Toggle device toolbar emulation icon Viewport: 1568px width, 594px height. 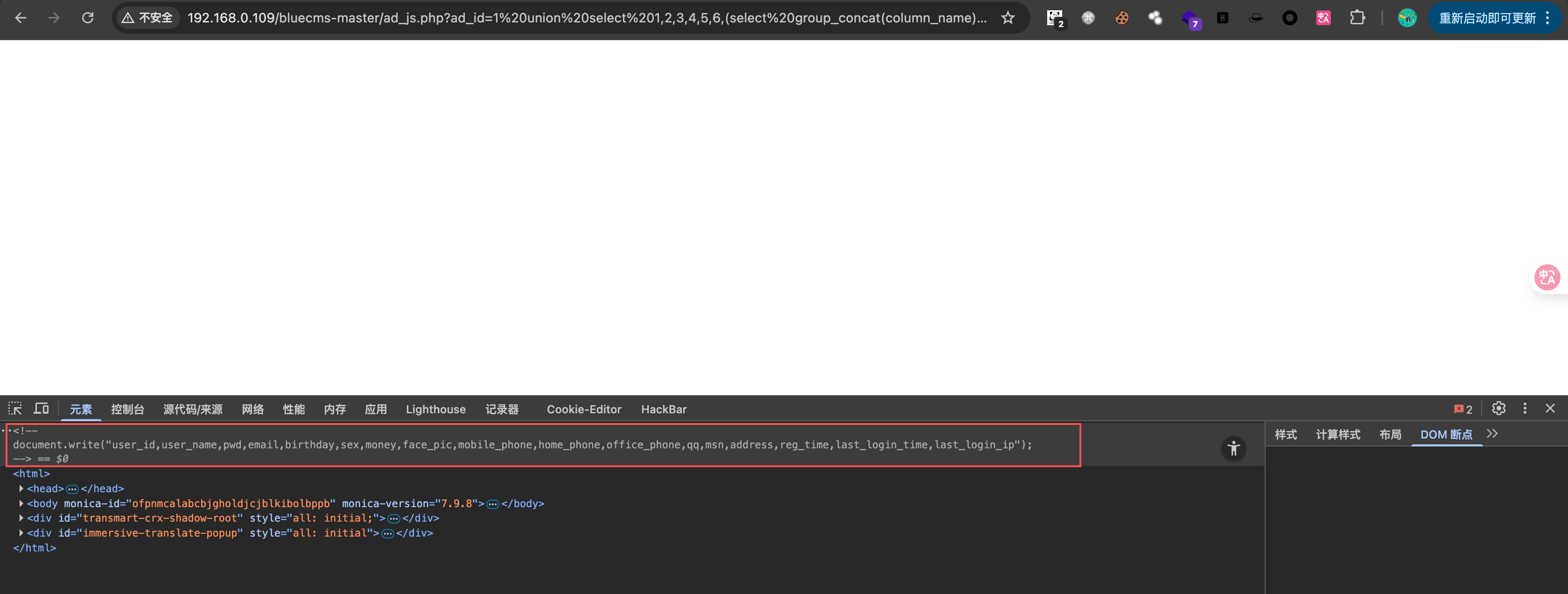[x=42, y=409]
